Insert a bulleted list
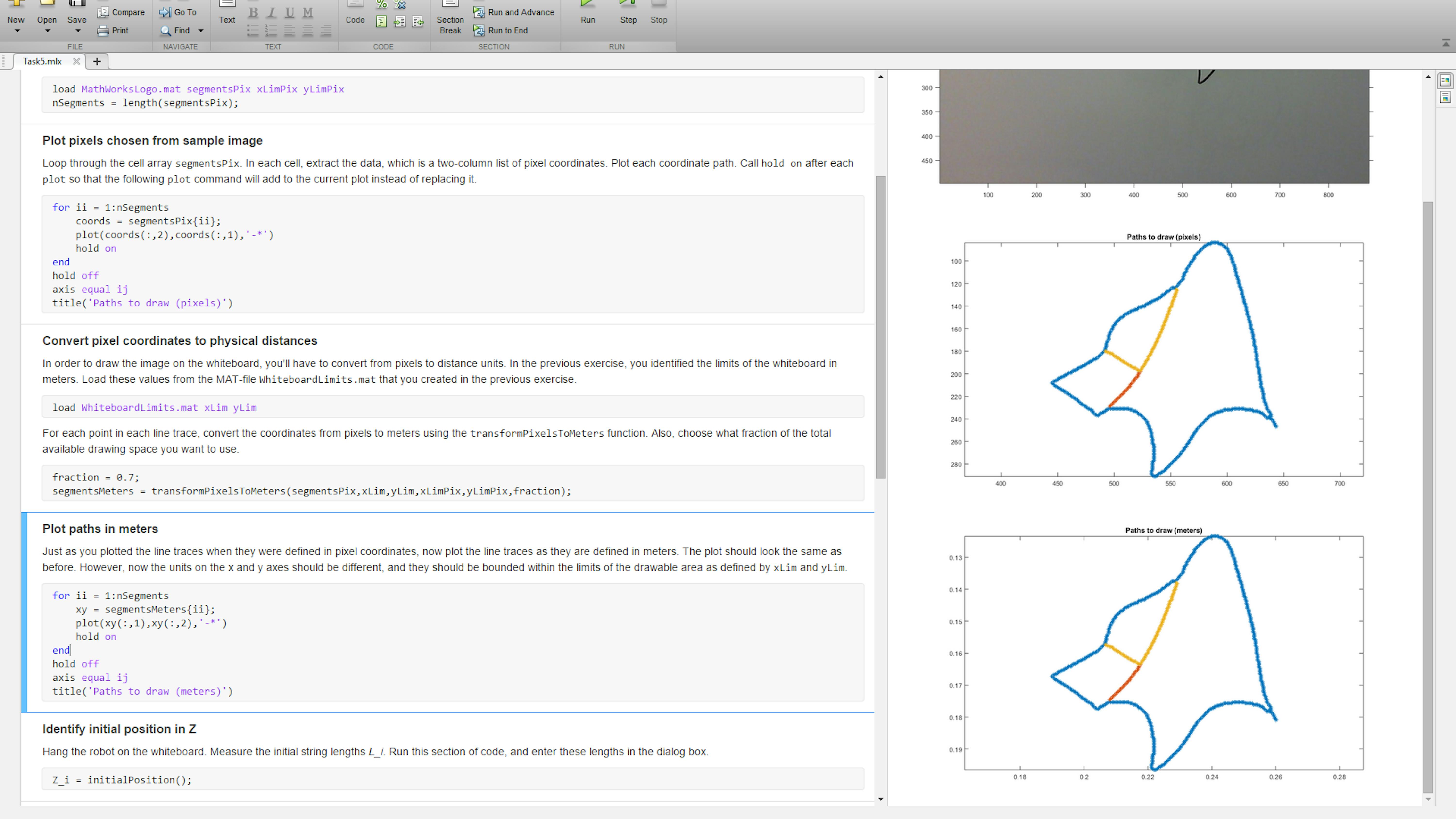 253,31
